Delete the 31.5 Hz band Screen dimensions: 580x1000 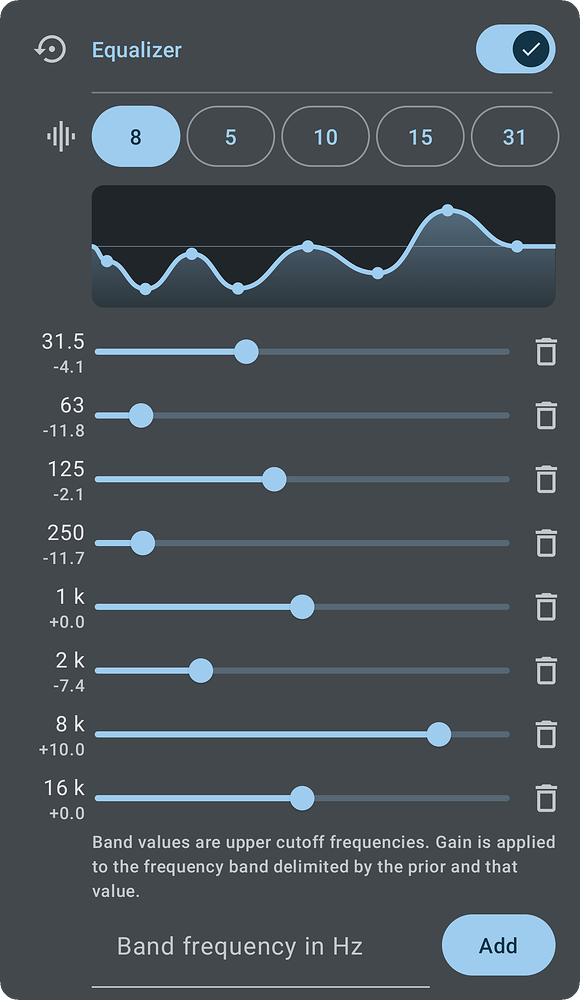tap(546, 351)
